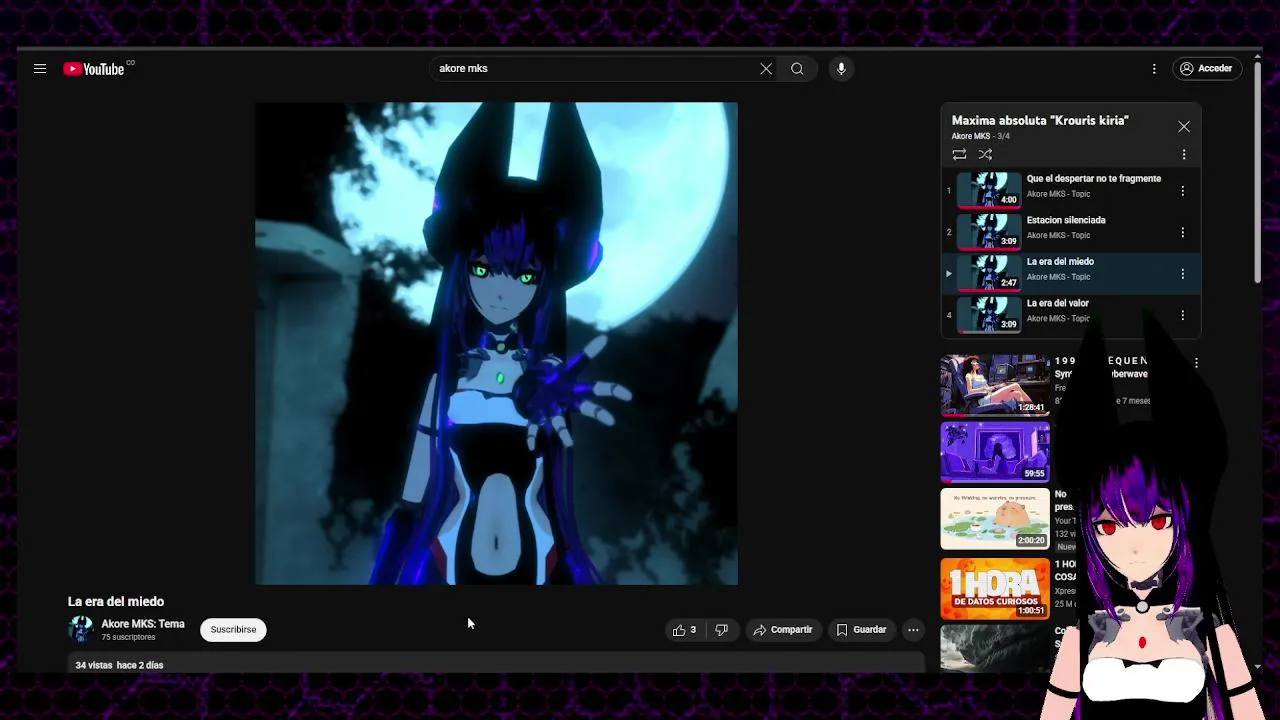Open options for "La era del valor"
The height and width of the screenshot is (720, 1280).
1183,315
